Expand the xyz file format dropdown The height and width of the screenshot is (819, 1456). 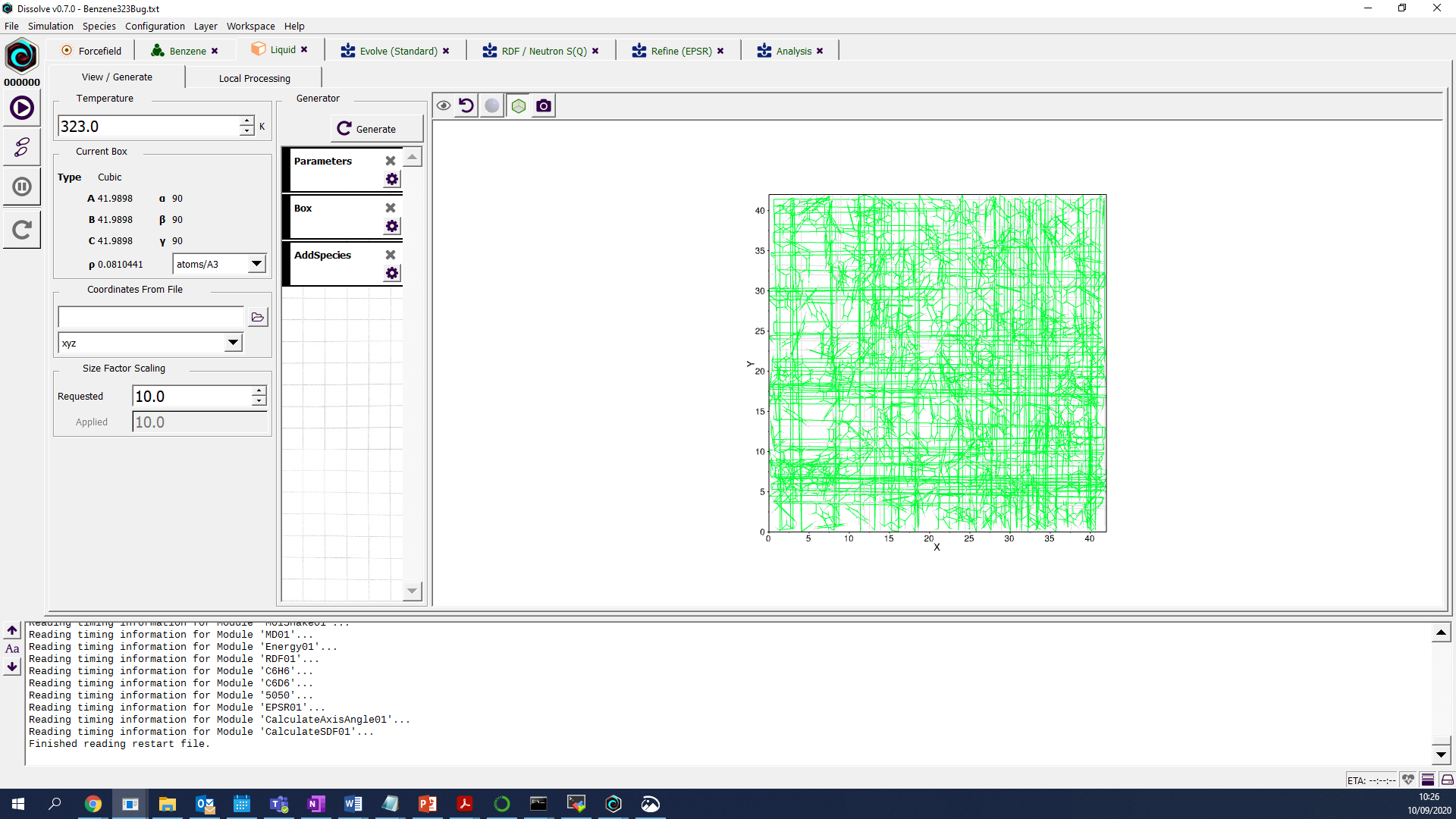(233, 343)
